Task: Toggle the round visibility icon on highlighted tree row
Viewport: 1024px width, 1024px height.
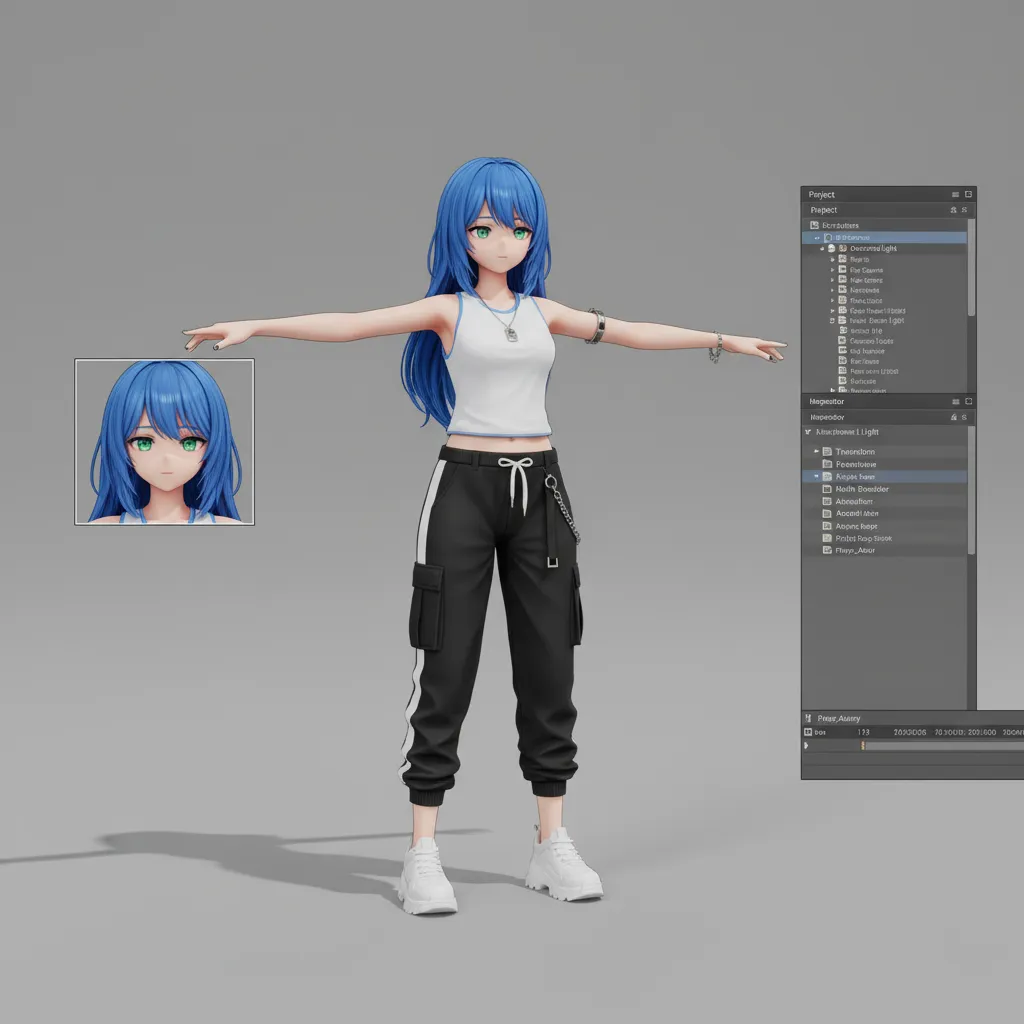Action: (828, 238)
